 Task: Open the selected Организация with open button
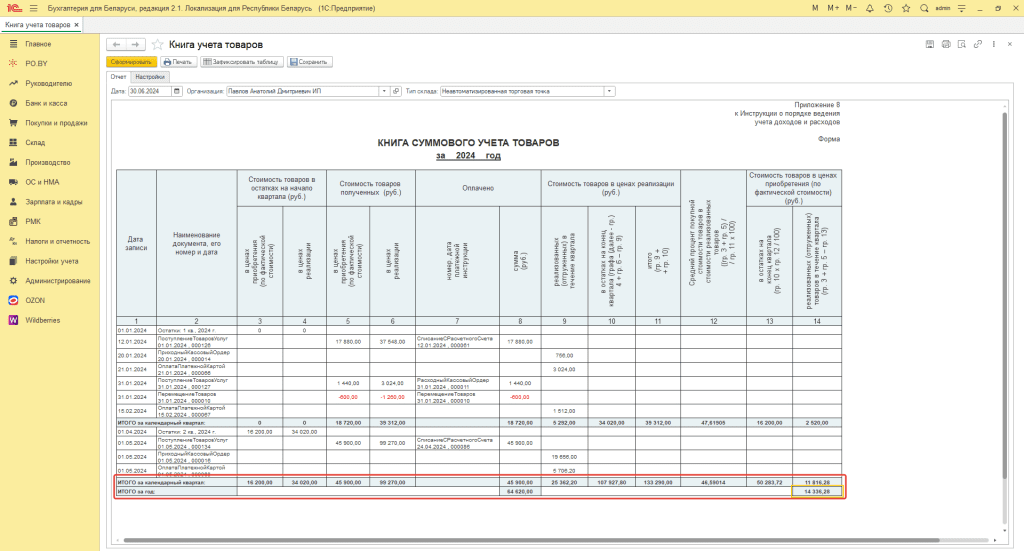click(x=396, y=91)
